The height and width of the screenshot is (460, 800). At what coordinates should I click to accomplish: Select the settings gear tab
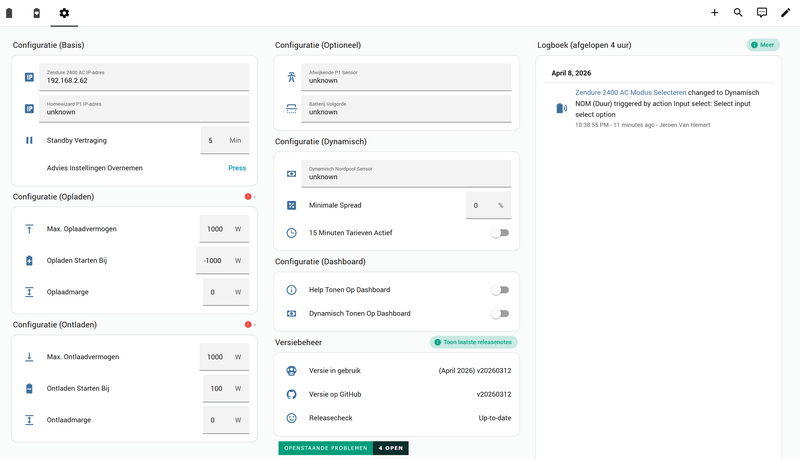[x=64, y=13]
